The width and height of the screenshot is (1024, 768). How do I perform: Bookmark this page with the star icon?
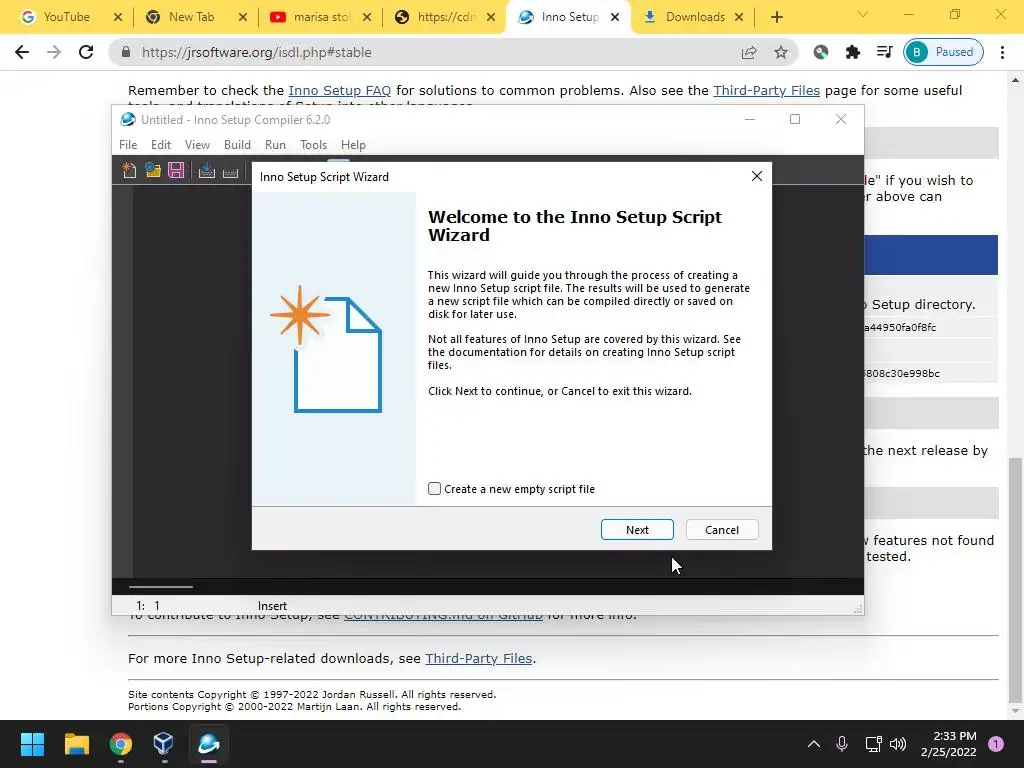coord(780,52)
